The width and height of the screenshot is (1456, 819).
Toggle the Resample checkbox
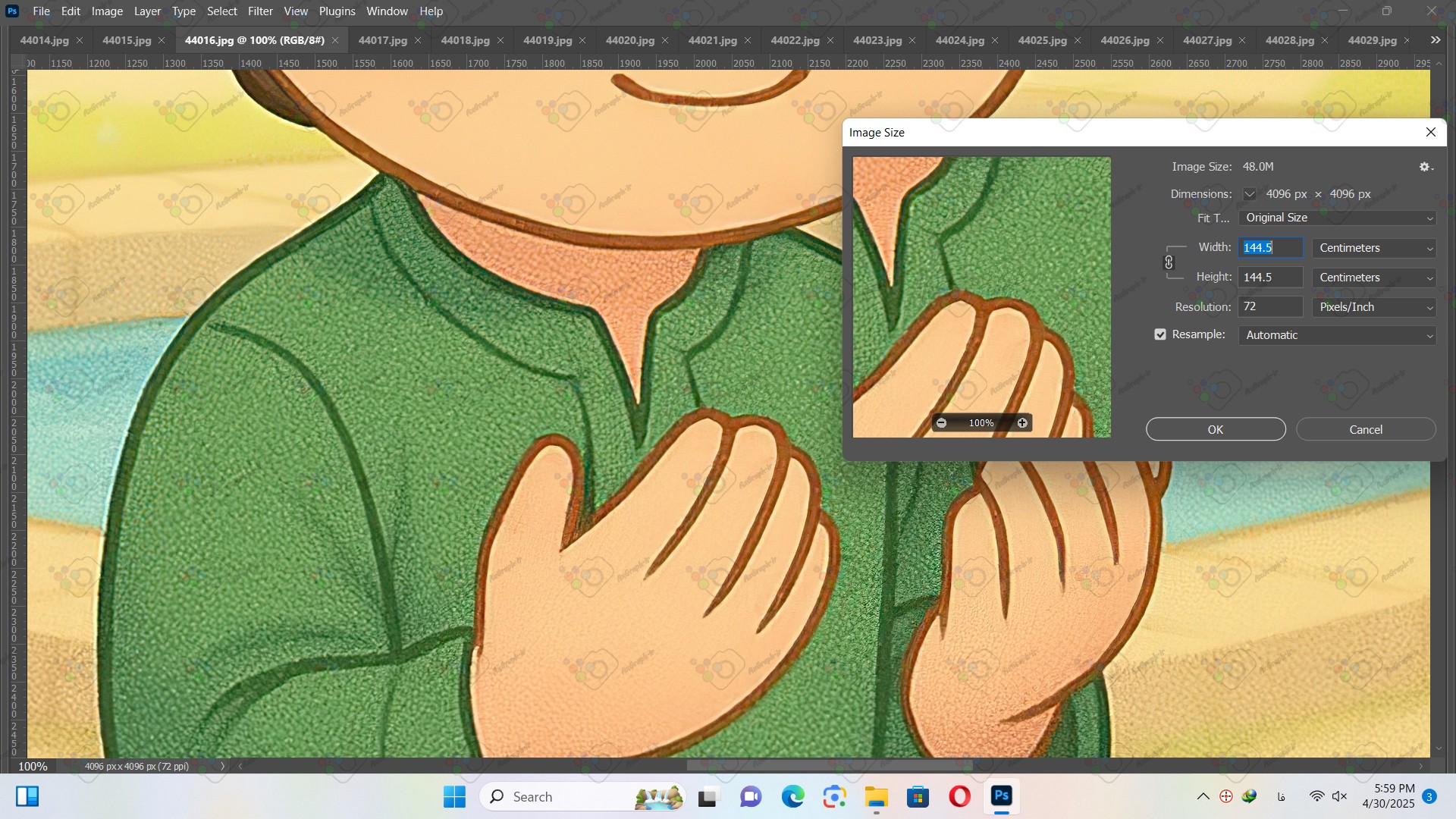[x=1160, y=334]
